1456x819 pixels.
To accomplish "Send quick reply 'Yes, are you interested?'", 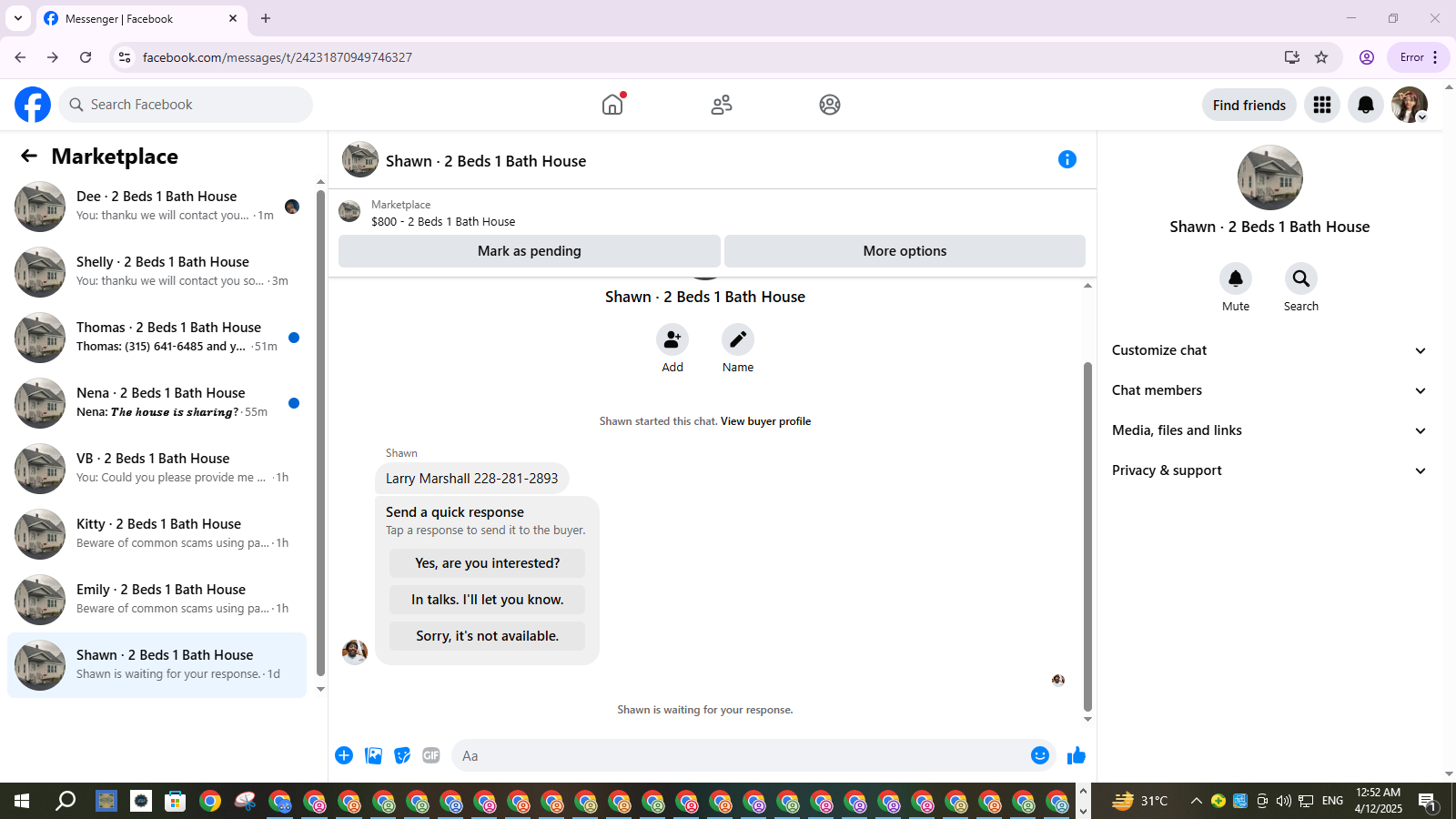I will [x=488, y=563].
